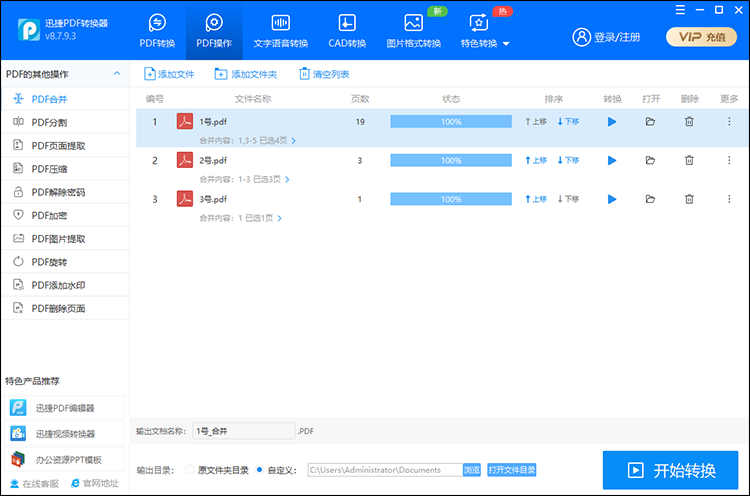The width and height of the screenshot is (750, 496).
Task: Delete 2号.pdf with trash icon
Action: click(689, 160)
